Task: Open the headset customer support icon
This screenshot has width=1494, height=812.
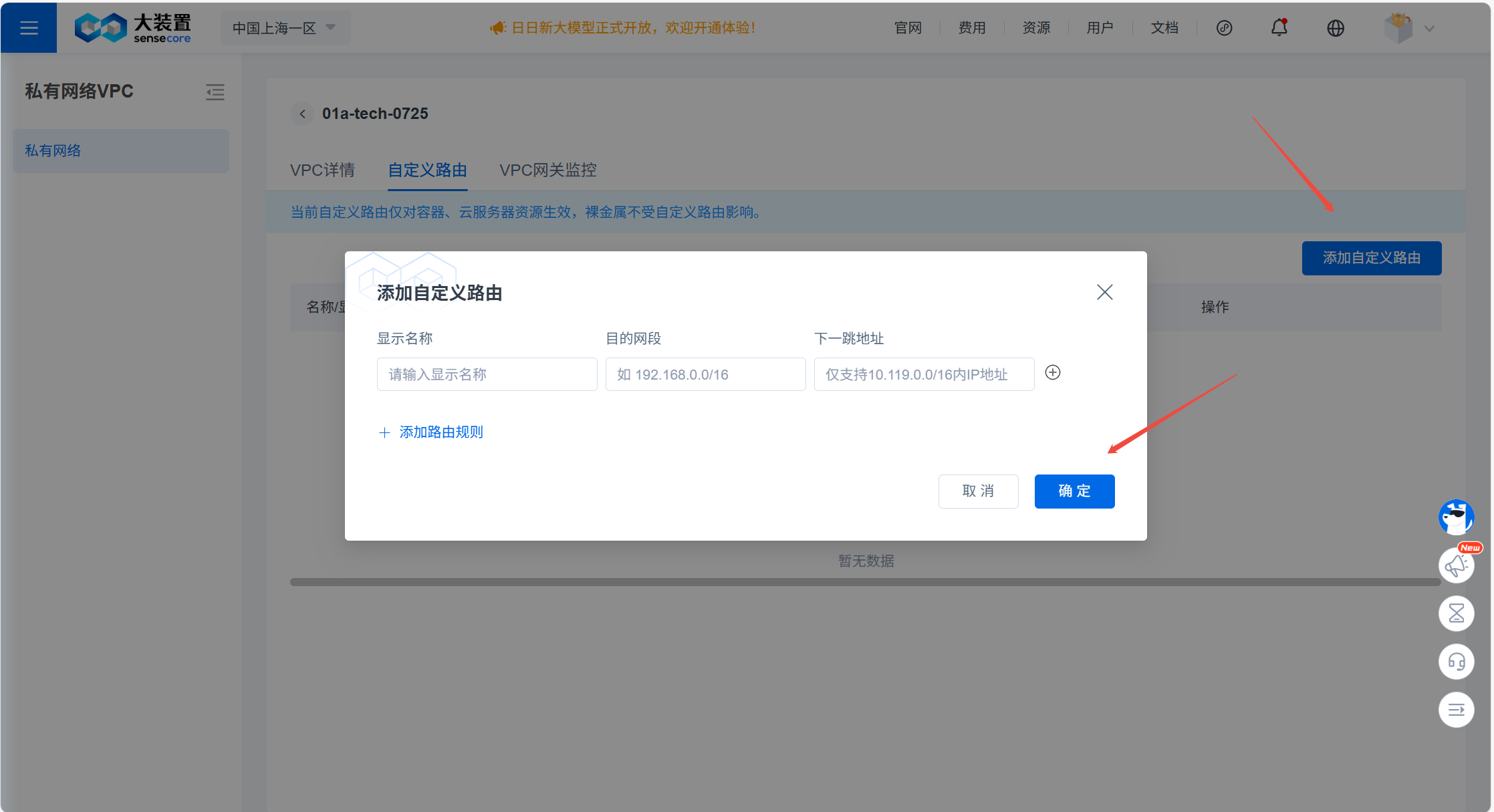Action: pyautogui.click(x=1456, y=661)
